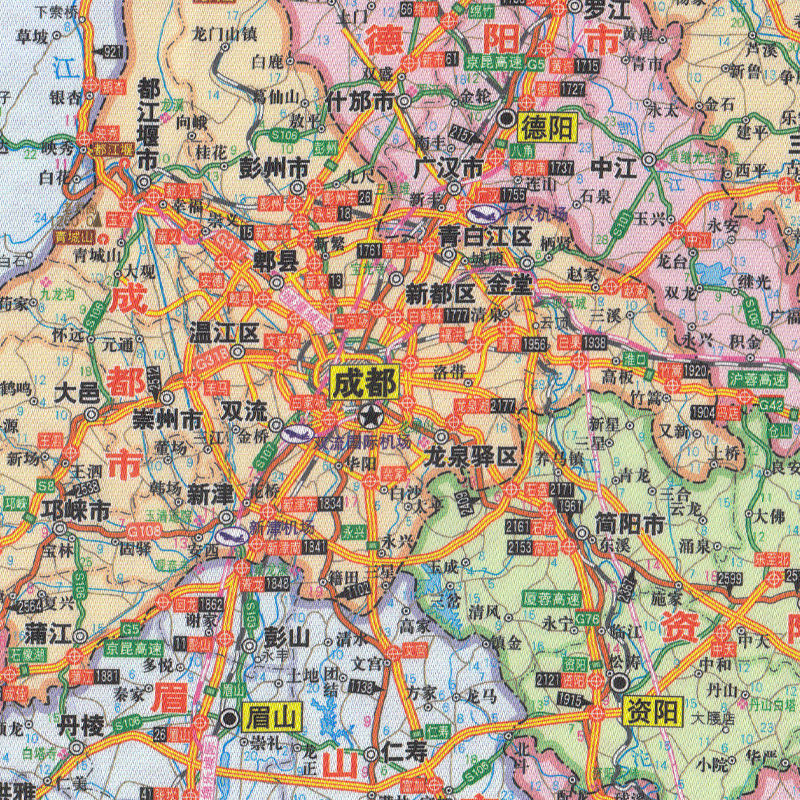Click the circle marker beside 简阳市
Screen dimensions: 800x800
tap(583, 533)
